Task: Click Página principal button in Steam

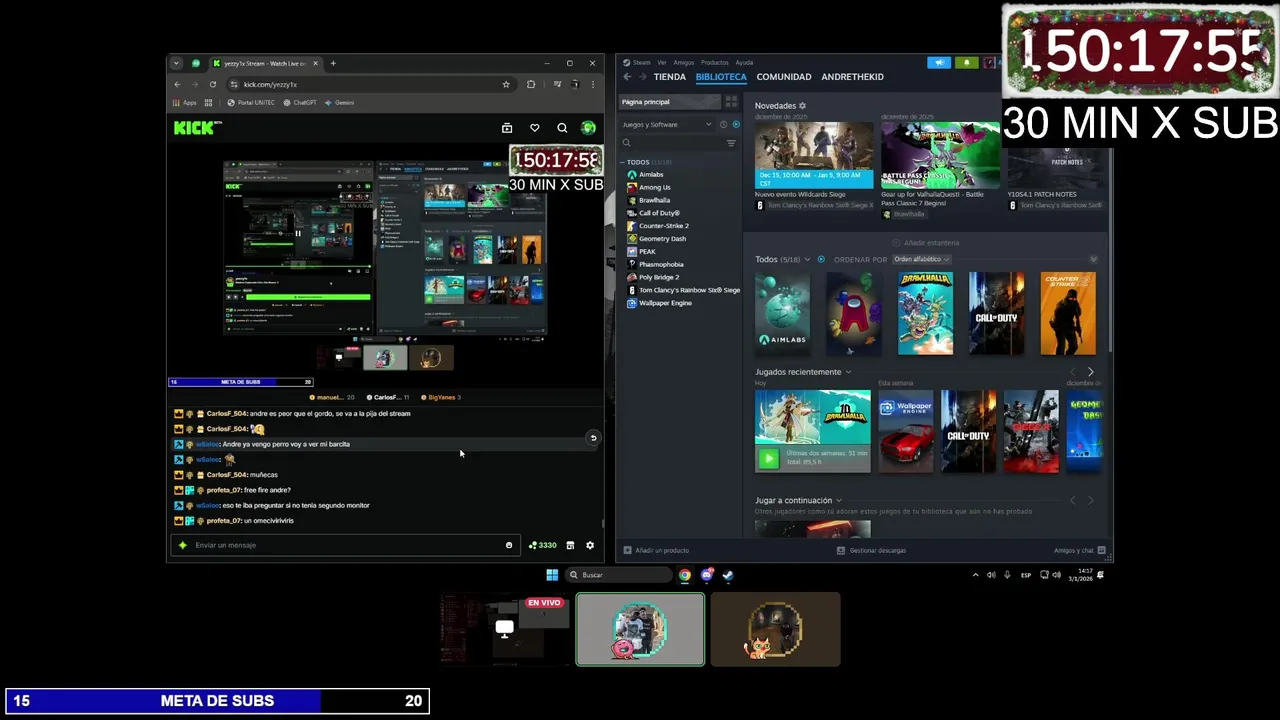Action: [x=669, y=102]
